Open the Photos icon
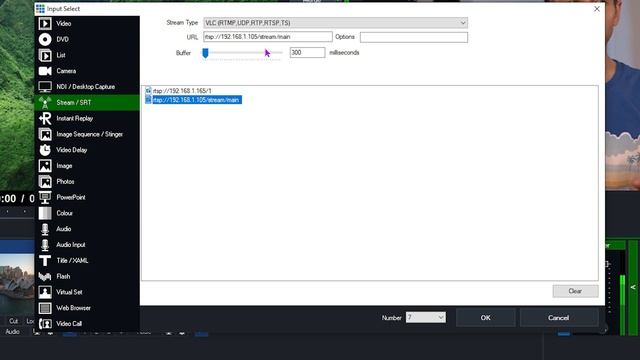Image resolution: width=640 pixels, height=360 pixels. pos(45,182)
